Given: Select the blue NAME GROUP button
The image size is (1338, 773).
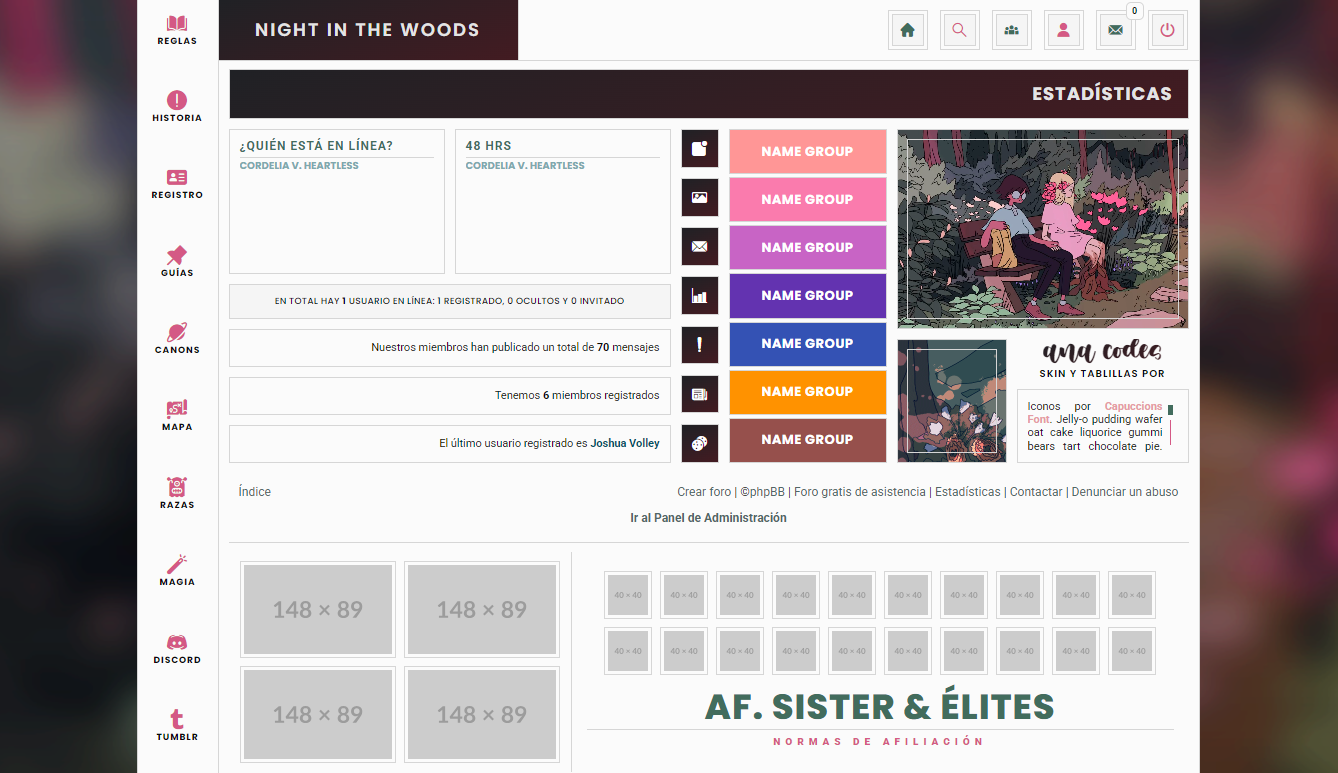Looking at the screenshot, I should pos(808,343).
